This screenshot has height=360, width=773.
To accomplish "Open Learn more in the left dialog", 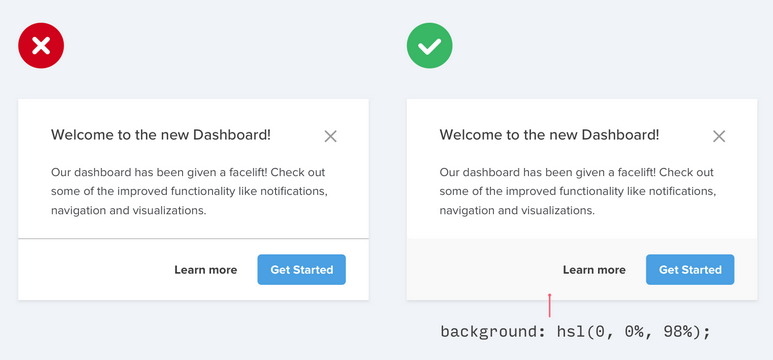I will click(206, 270).
